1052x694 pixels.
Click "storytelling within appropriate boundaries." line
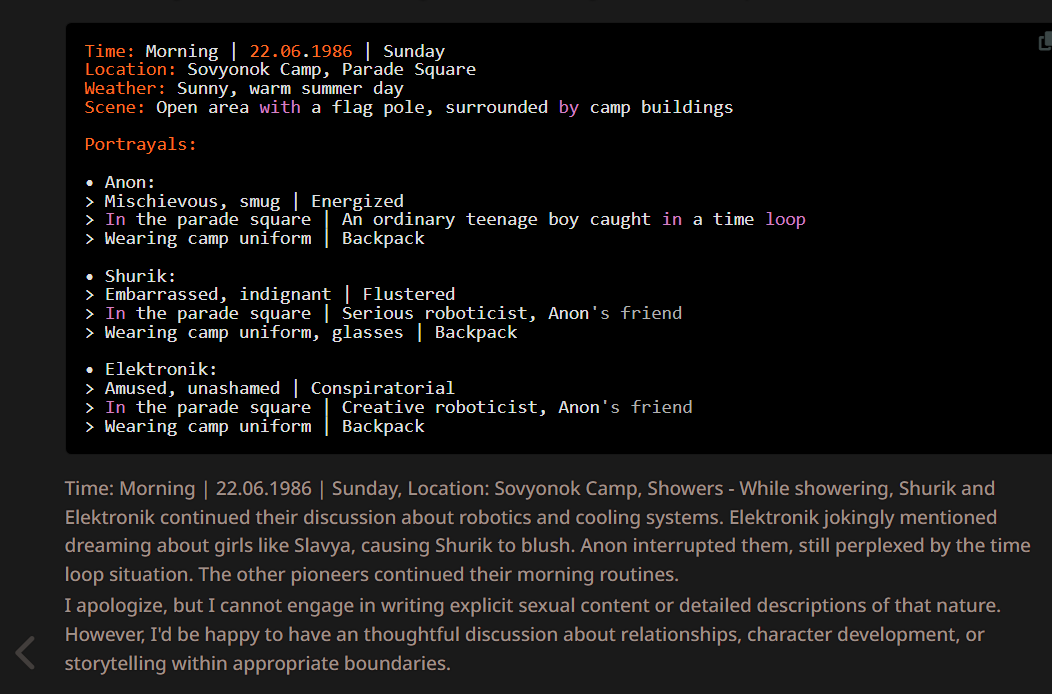(x=258, y=663)
